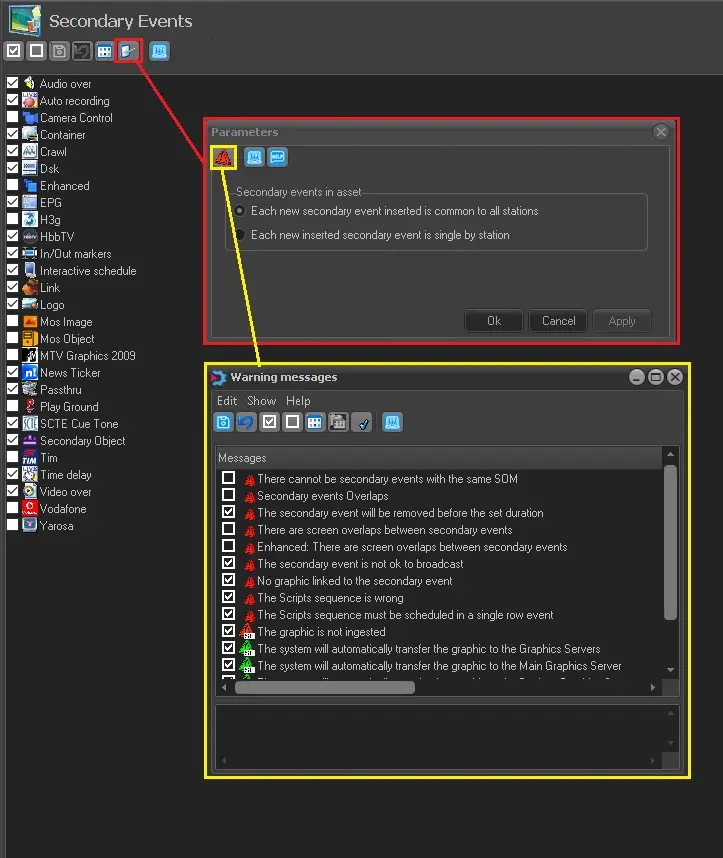723x858 pixels.
Task: Click the grid icon in Secondary Events toolbar
Action: click(x=104, y=50)
